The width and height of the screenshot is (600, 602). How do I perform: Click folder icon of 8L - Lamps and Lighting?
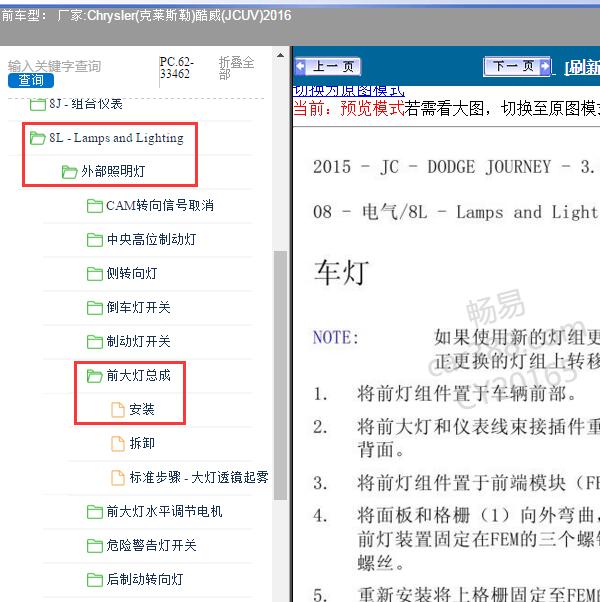38,138
